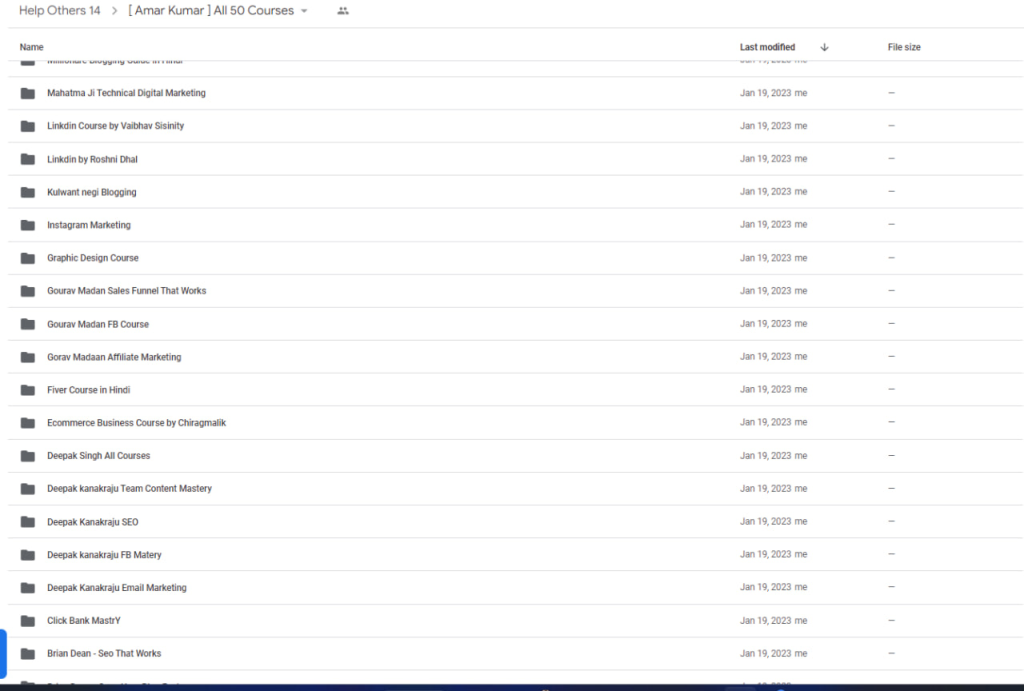Select Ecommerce Business Course by Chiragmalik name

pyautogui.click(x=136, y=423)
